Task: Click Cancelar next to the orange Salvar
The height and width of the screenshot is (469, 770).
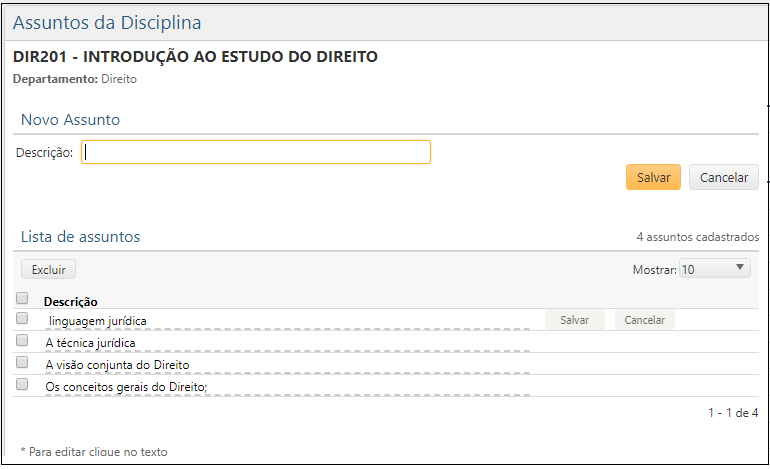Action: pos(723,177)
